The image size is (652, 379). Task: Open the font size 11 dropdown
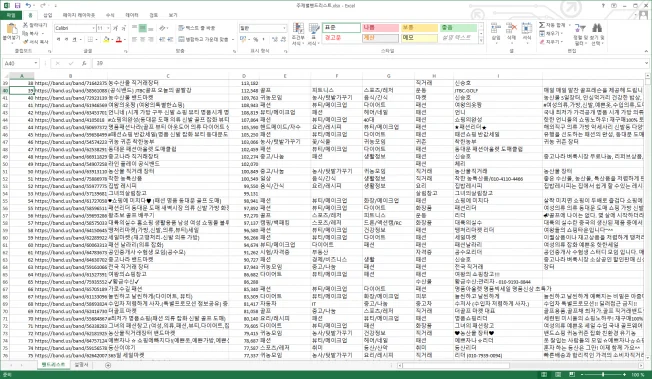click(x=108, y=28)
